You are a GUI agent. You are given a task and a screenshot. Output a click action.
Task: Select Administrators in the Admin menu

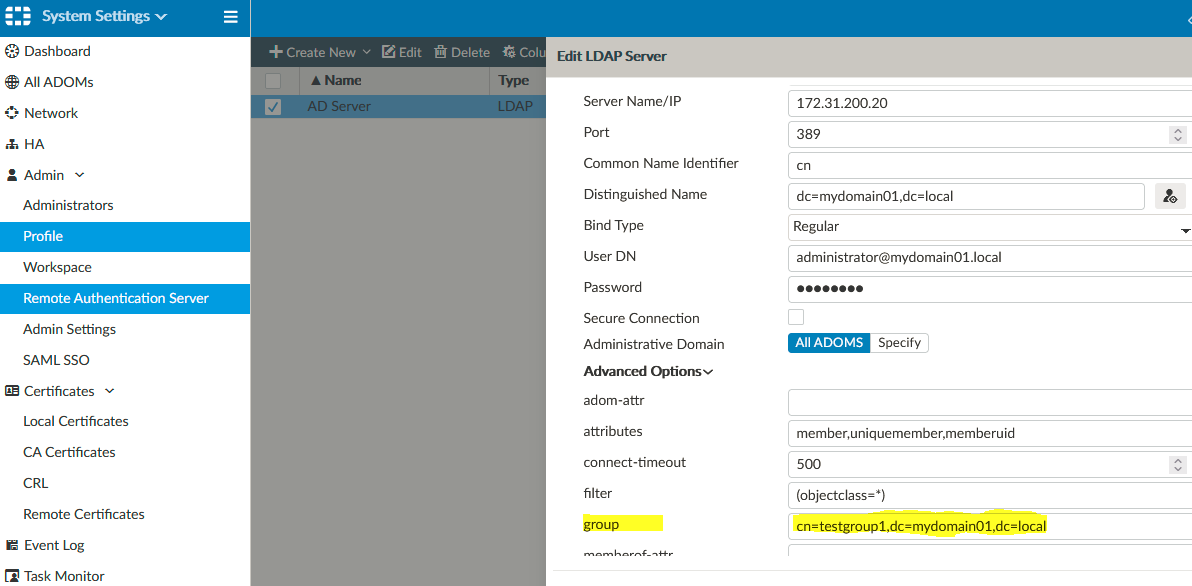click(68, 205)
